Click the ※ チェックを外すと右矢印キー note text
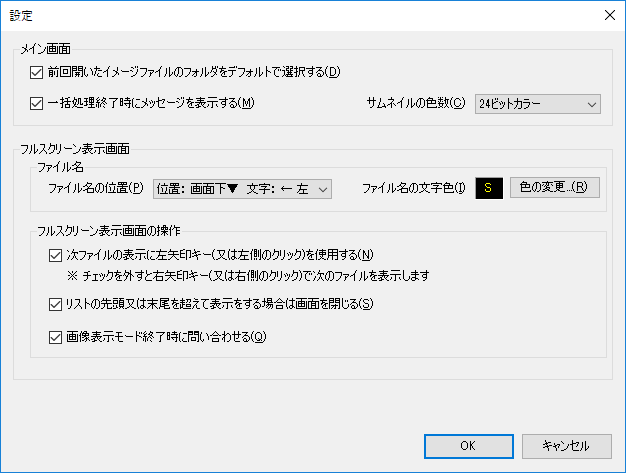The height and width of the screenshot is (473, 626). coord(248,276)
